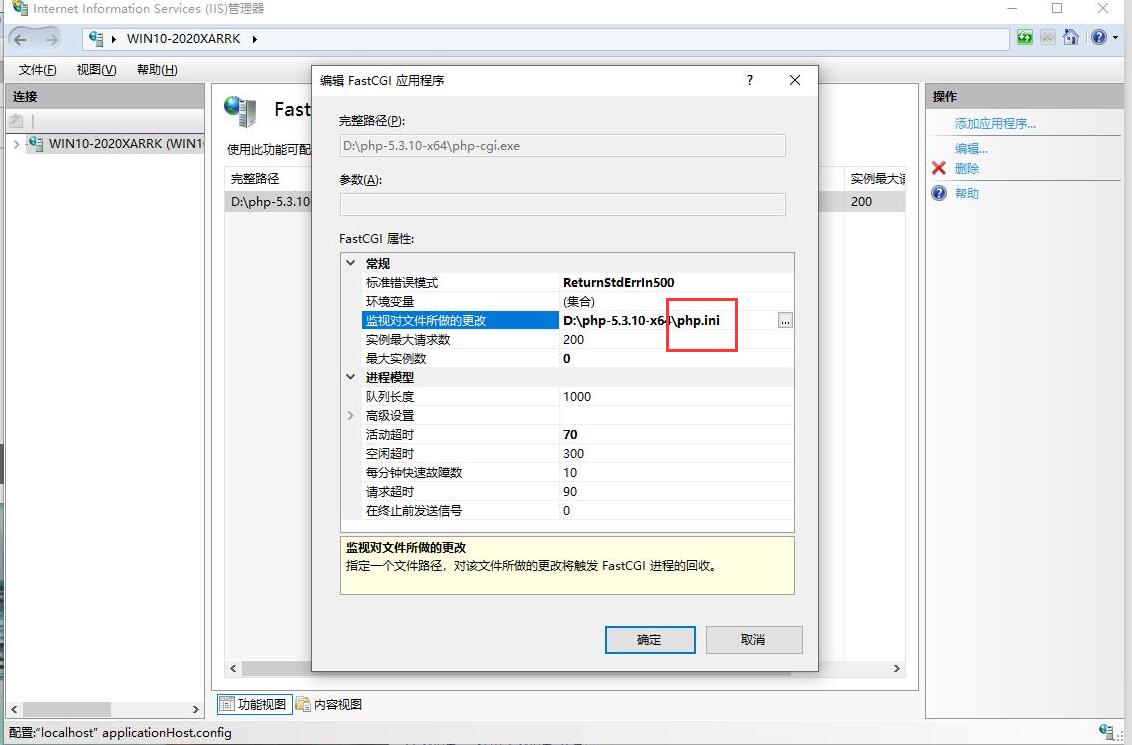Screen dimensions: 1132x745
Task: Click the php.ini path value
Action: 641,321
